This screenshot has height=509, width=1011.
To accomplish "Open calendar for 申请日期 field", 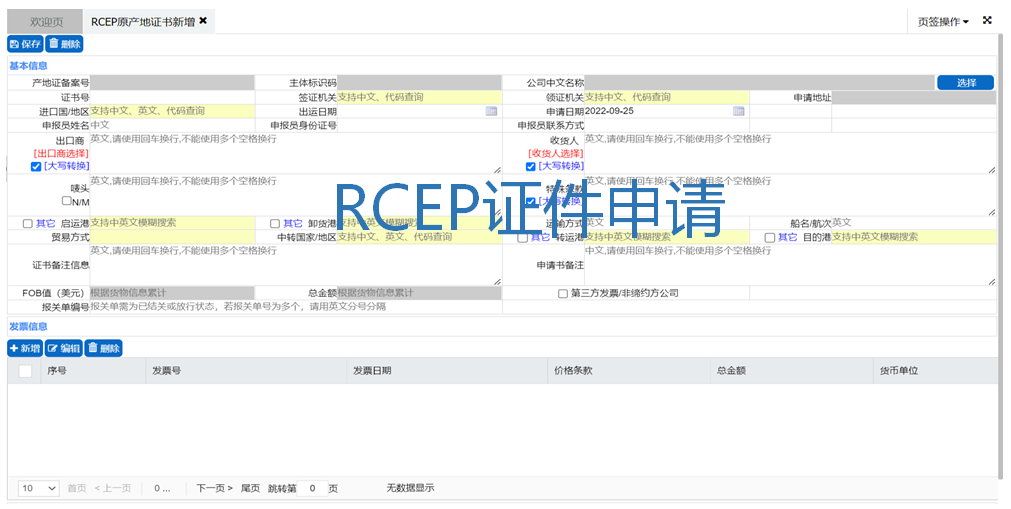I will [x=739, y=111].
